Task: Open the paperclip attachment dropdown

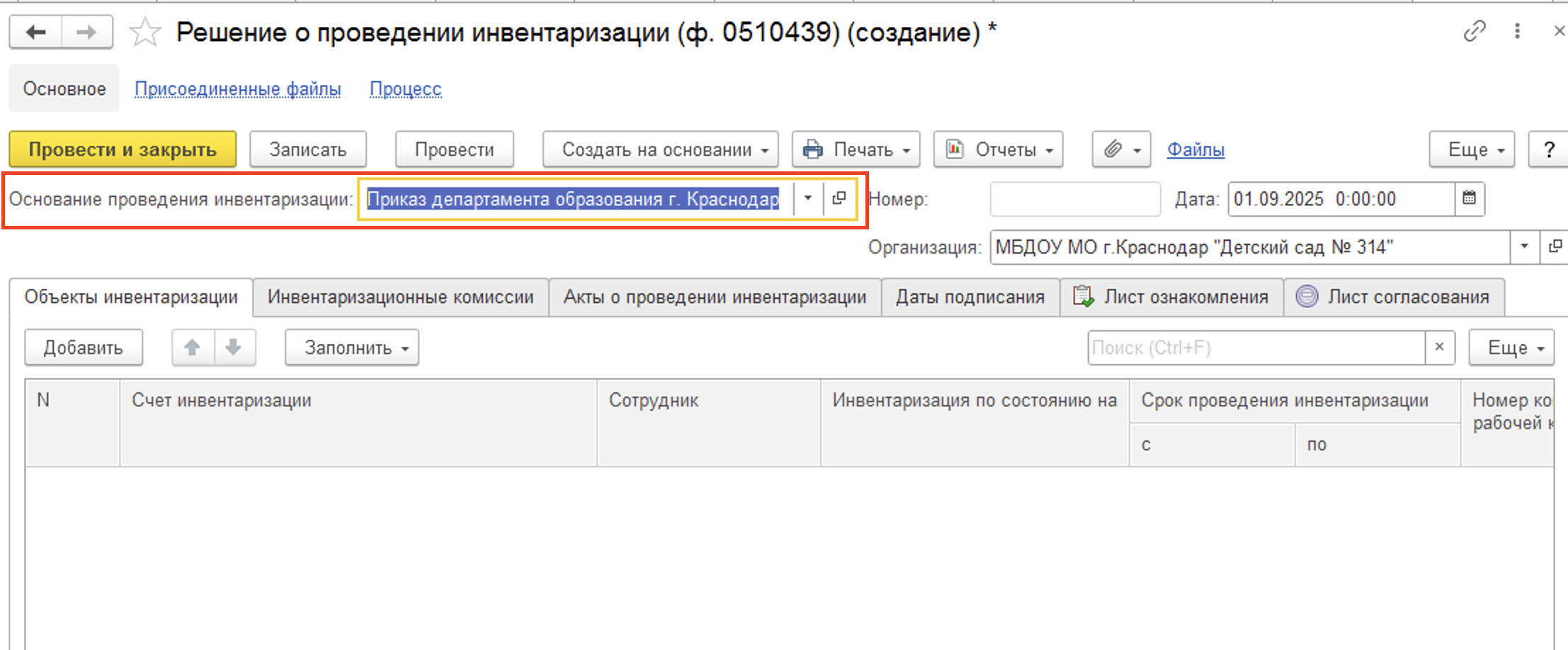Action: [1120, 150]
